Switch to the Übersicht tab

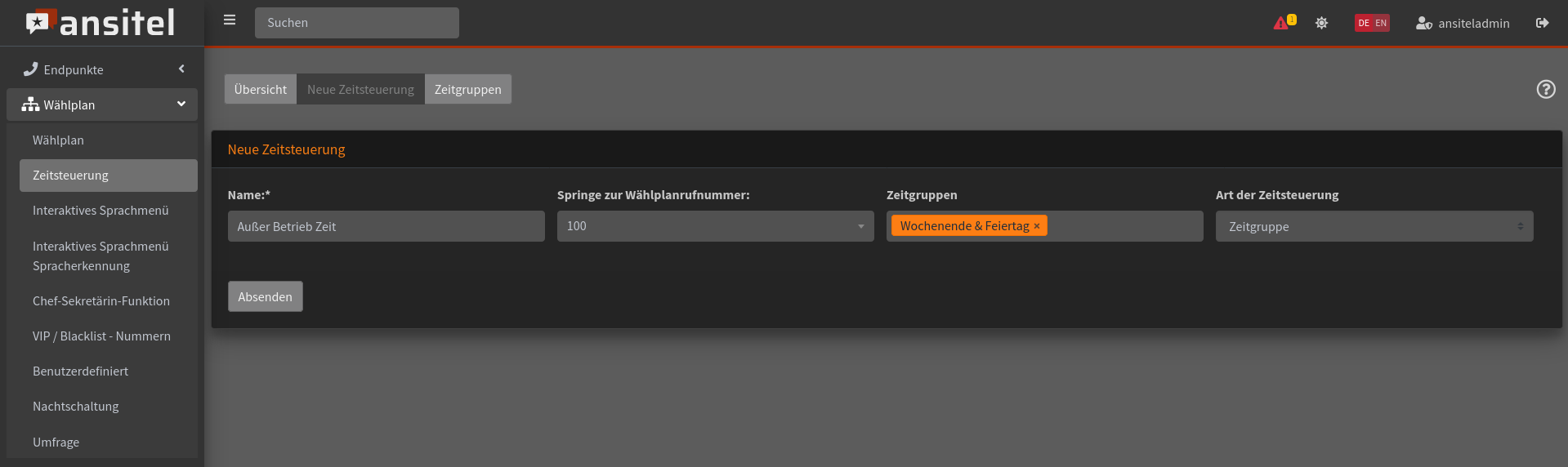(260, 89)
